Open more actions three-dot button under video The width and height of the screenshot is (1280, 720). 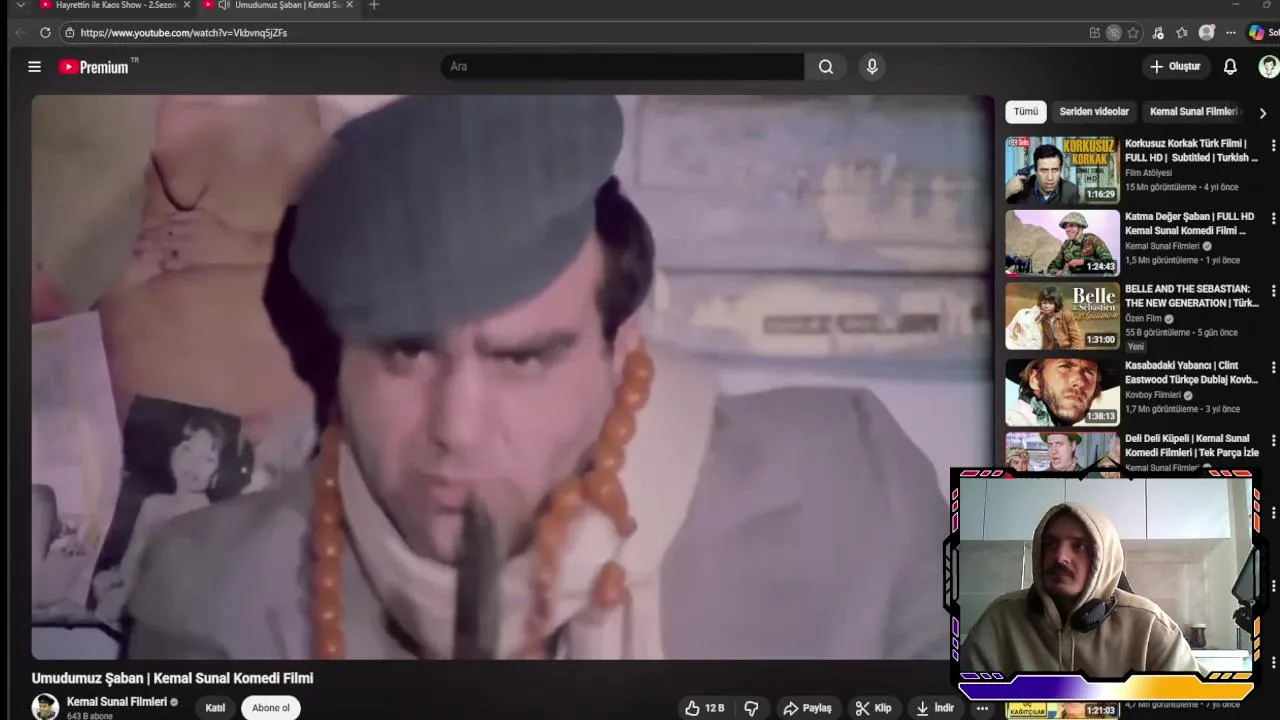pos(982,708)
